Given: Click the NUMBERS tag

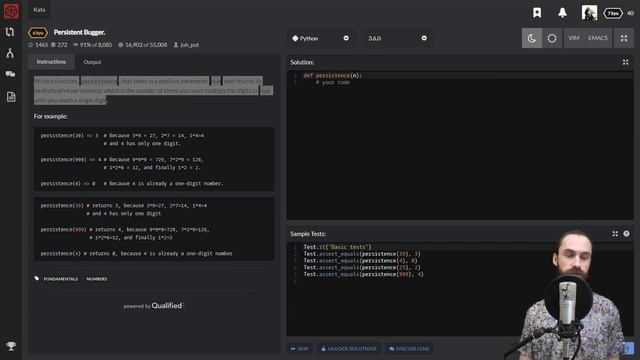Looking at the screenshot, I should tap(97, 279).
